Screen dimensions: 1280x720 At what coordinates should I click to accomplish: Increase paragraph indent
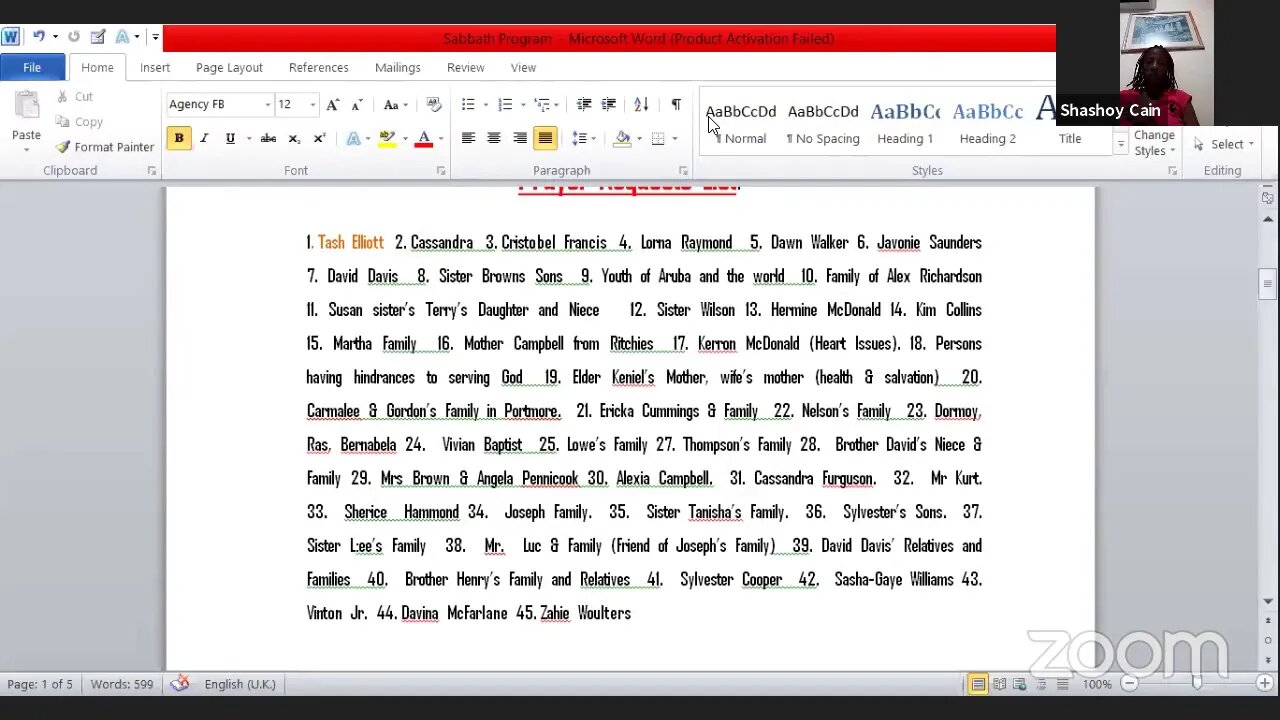[x=608, y=104]
